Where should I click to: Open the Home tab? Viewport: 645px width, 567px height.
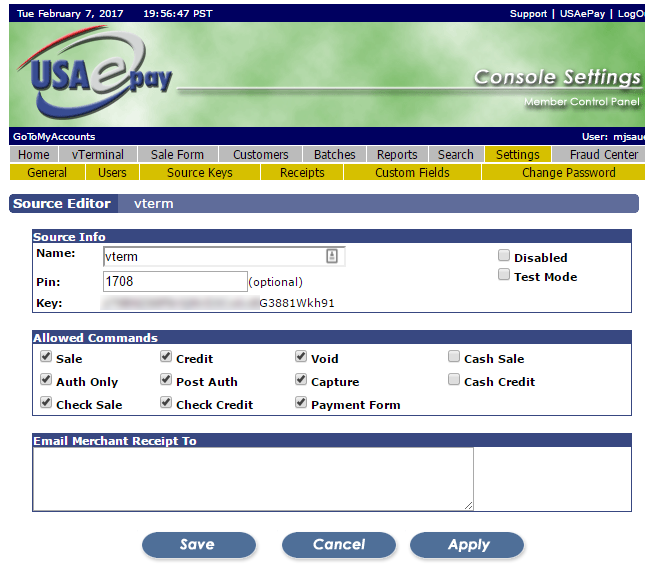click(34, 155)
